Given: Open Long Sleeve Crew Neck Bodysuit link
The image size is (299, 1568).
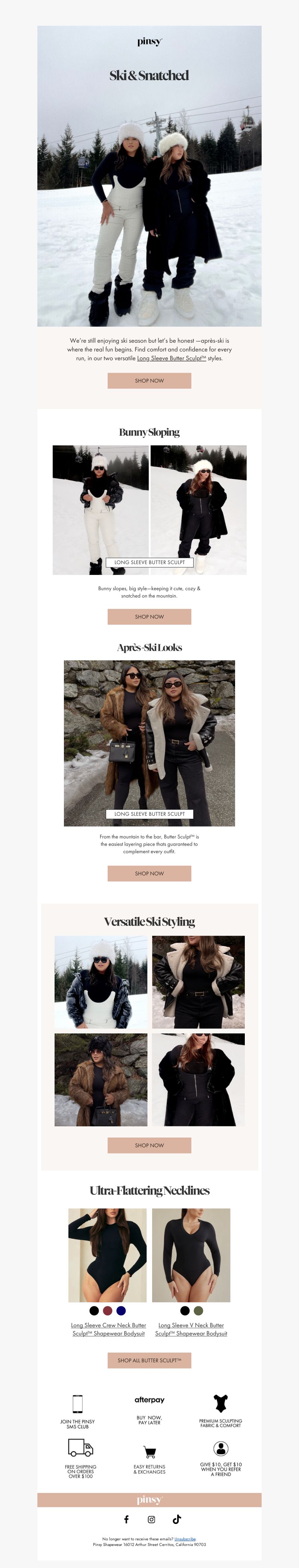Looking at the screenshot, I should [108, 1329].
